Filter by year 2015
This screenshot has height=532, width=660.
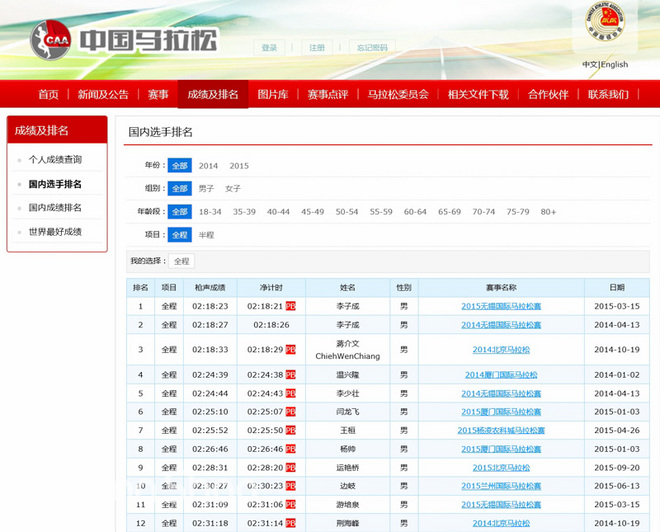239,166
